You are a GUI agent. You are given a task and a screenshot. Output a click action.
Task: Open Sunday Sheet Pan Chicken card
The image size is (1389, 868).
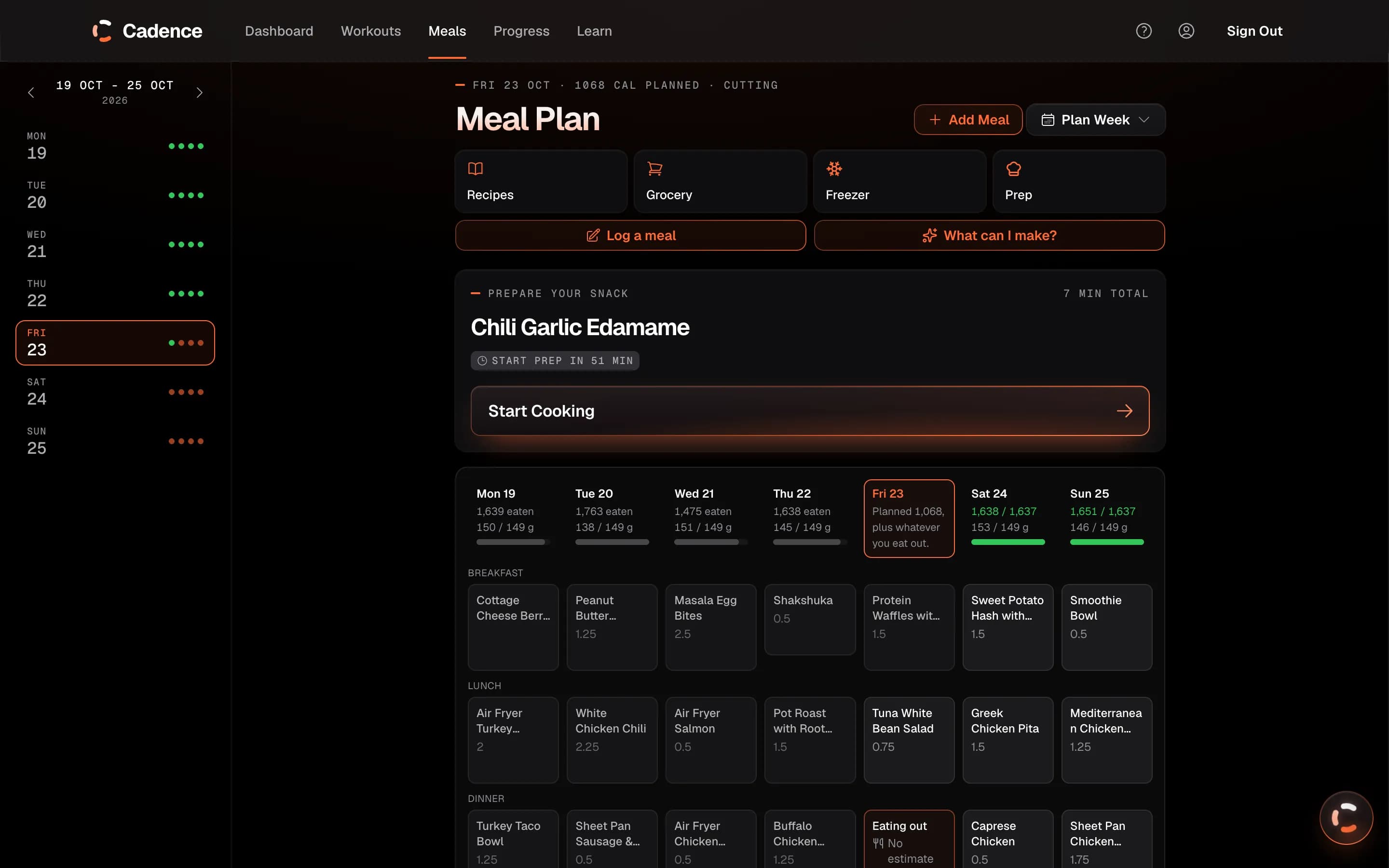pos(1106,839)
